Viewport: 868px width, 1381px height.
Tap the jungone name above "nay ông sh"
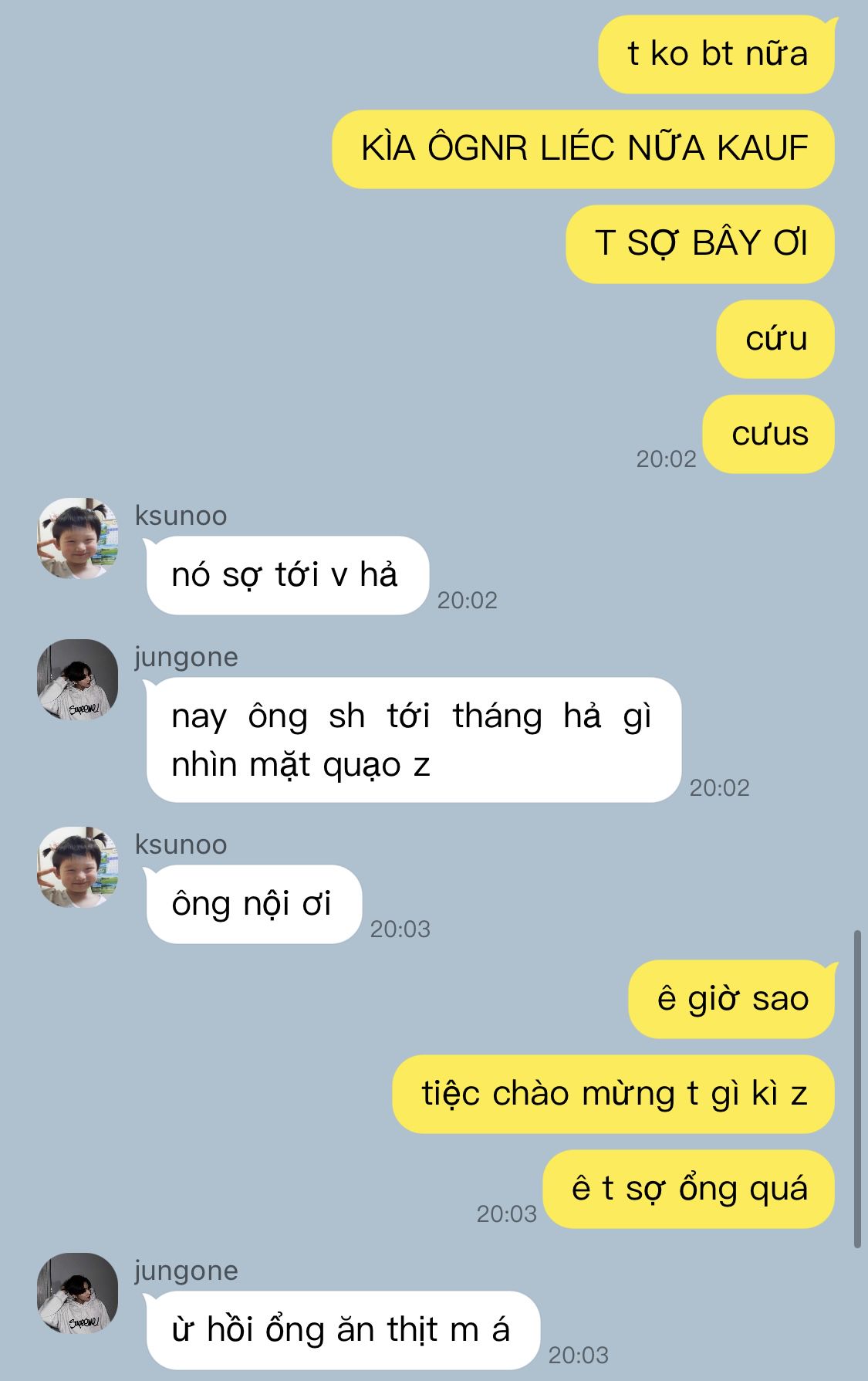(x=187, y=658)
